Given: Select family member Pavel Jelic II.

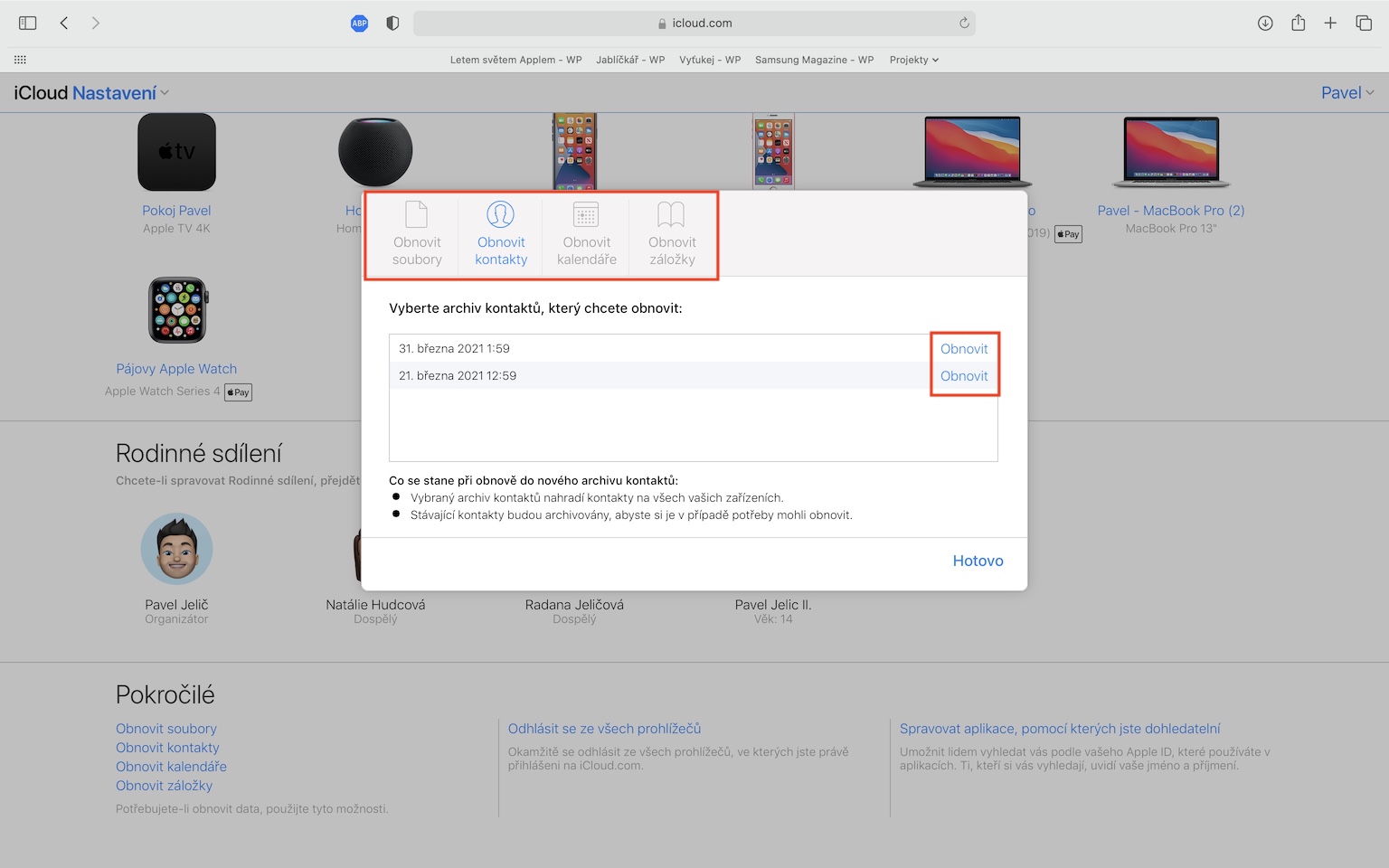Looking at the screenshot, I should (773, 605).
